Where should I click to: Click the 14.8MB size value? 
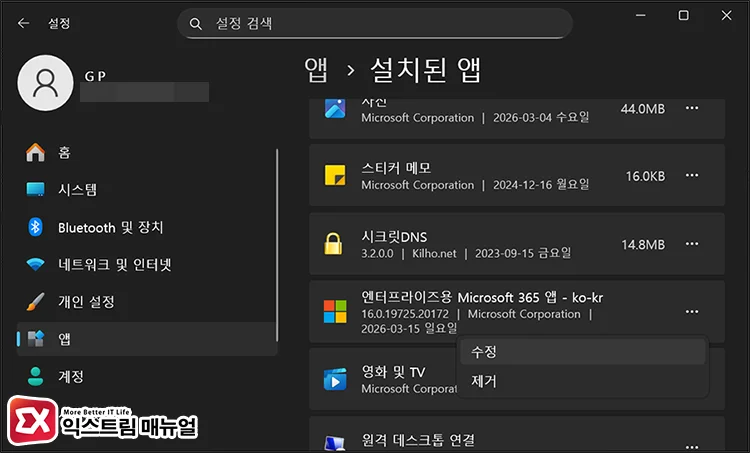pos(643,245)
